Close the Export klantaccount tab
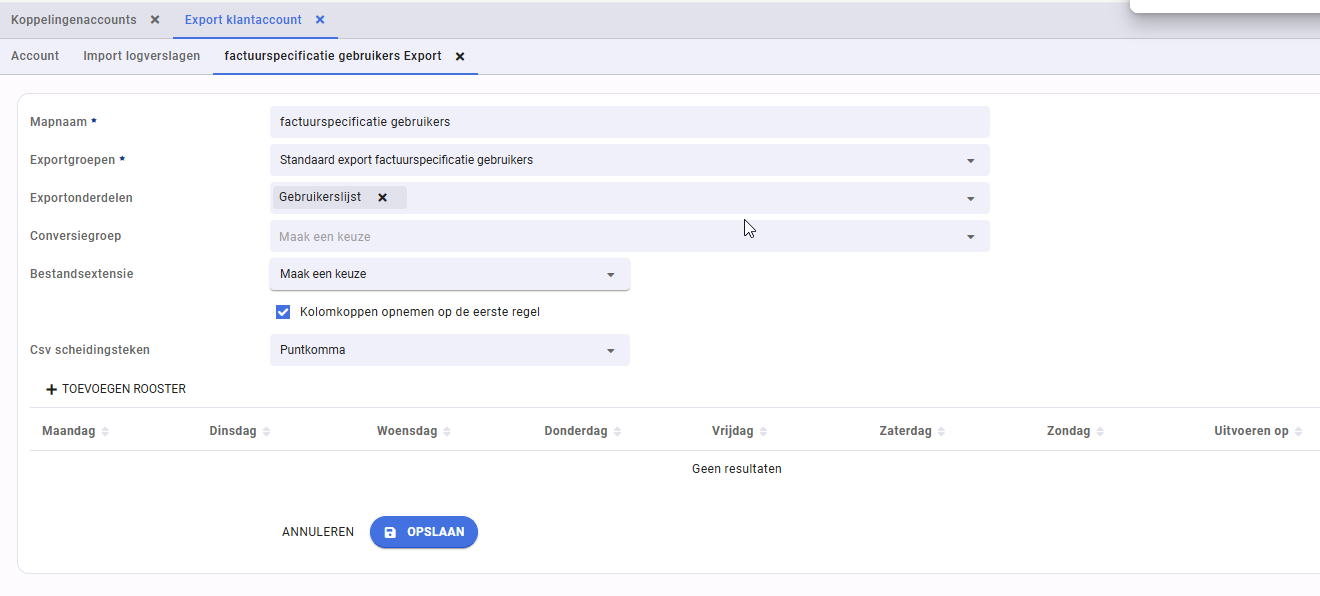1320x596 pixels. [x=320, y=20]
